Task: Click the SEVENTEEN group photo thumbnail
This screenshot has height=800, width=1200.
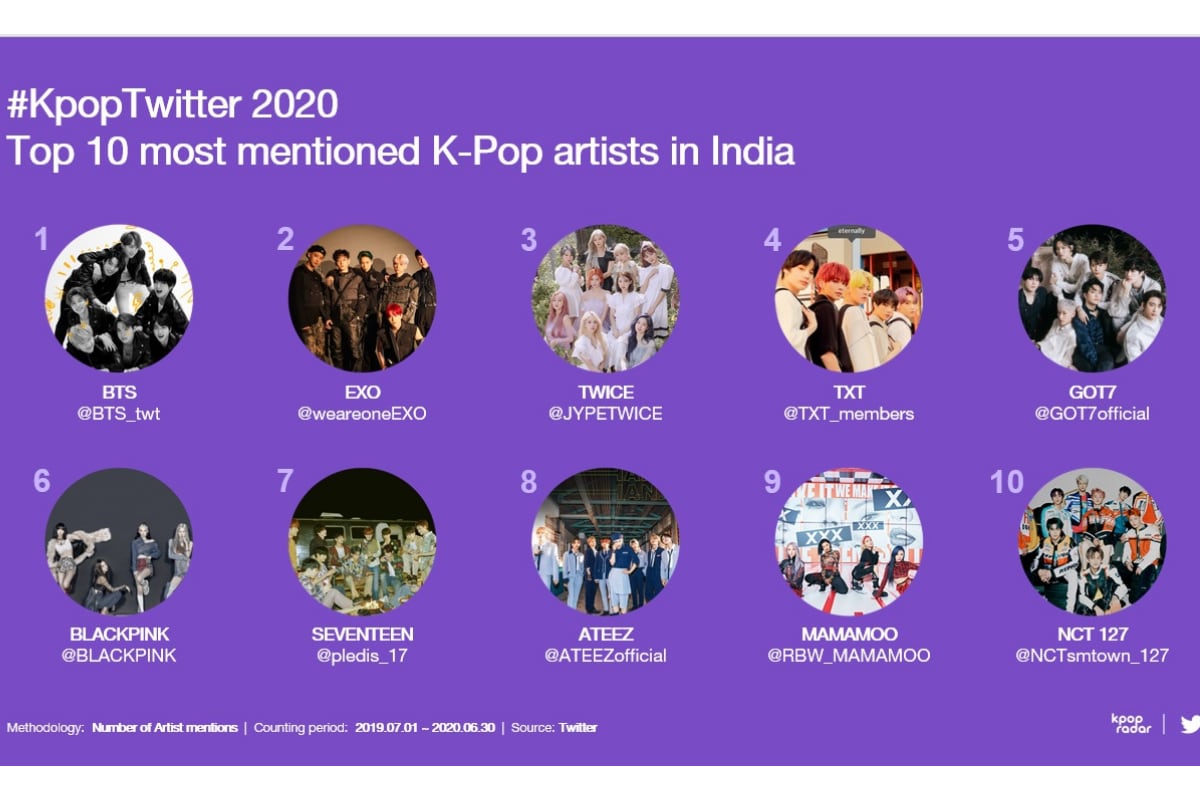Action: [362, 541]
